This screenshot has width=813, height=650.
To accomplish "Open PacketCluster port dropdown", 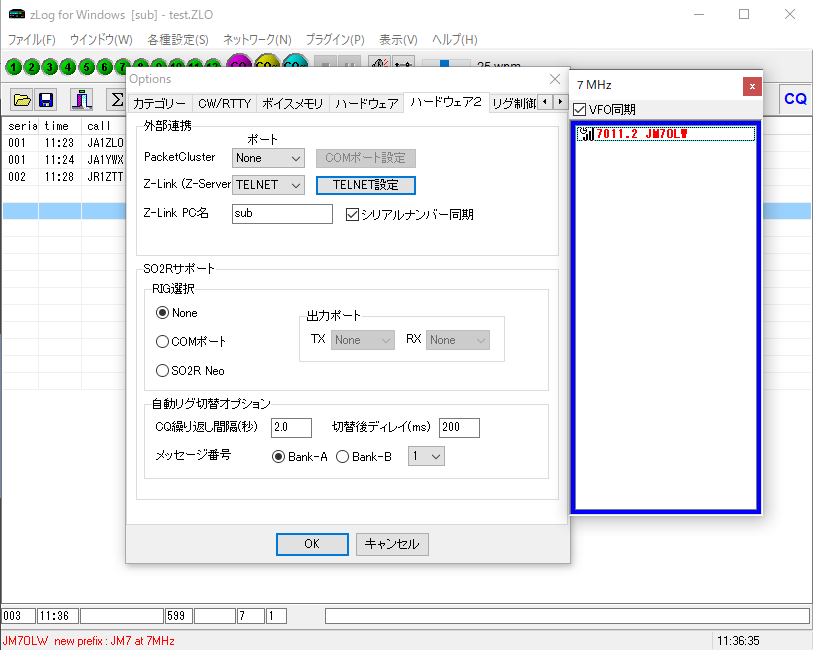I will (x=268, y=158).
